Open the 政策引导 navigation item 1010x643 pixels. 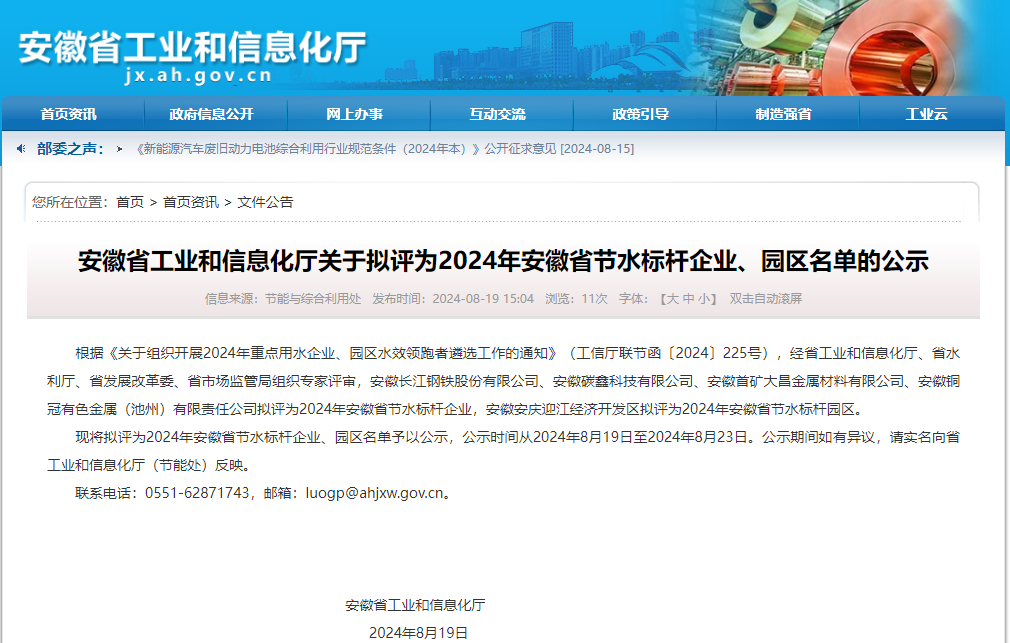click(640, 114)
